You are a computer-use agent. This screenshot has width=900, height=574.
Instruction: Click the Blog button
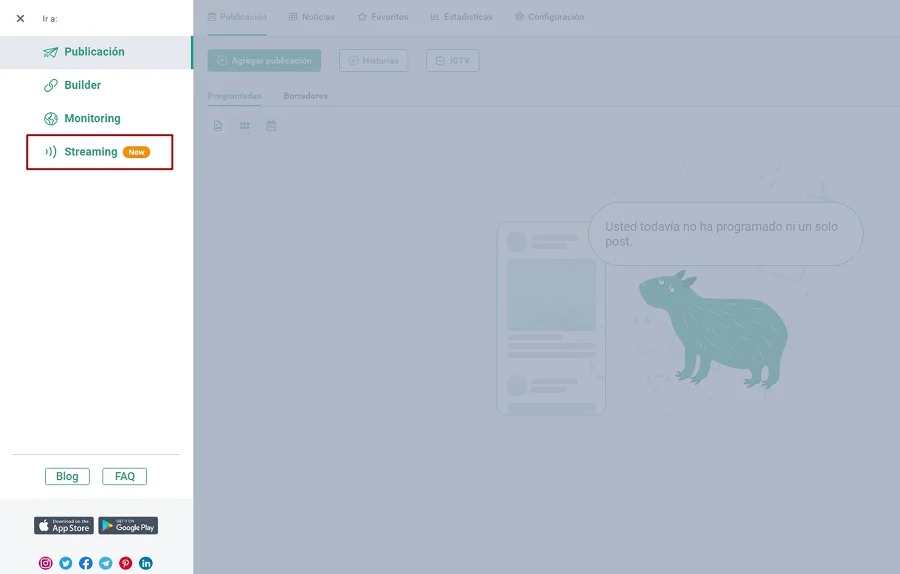point(67,476)
